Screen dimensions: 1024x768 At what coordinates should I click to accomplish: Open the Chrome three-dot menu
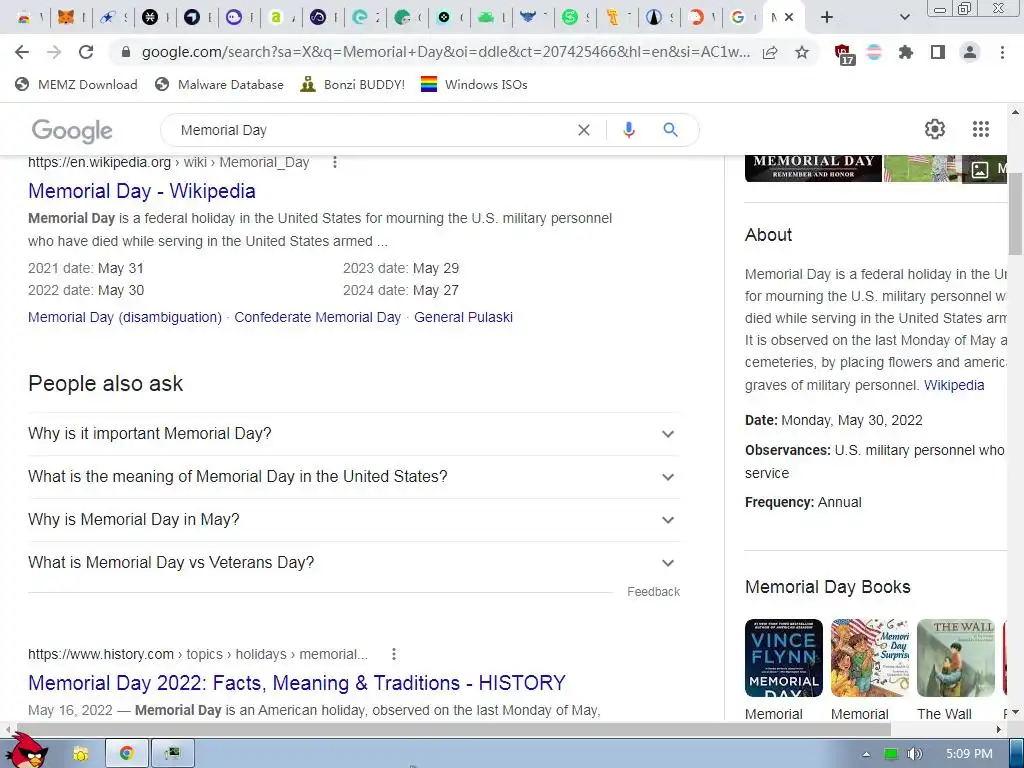(1002, 52)
